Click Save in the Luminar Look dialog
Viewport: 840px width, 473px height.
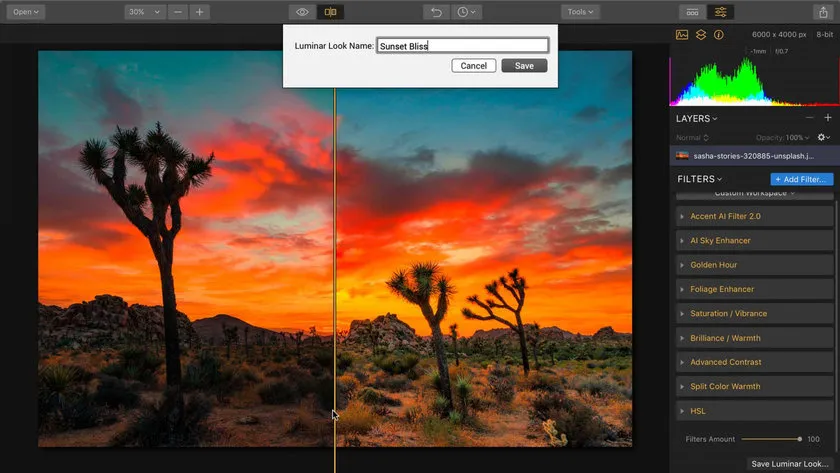click(524, 66)
